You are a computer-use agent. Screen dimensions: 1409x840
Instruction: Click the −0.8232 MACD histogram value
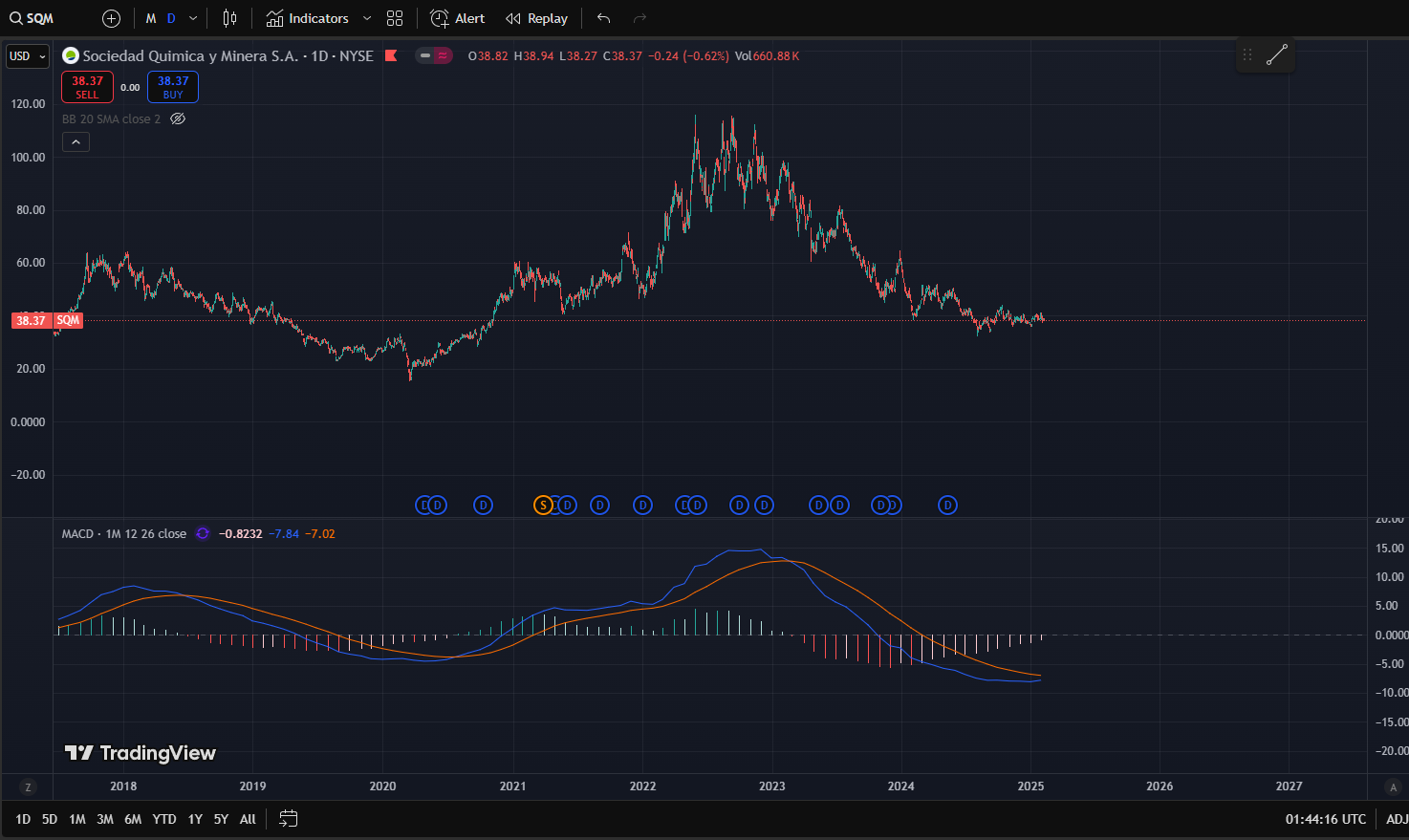[240, 533]
